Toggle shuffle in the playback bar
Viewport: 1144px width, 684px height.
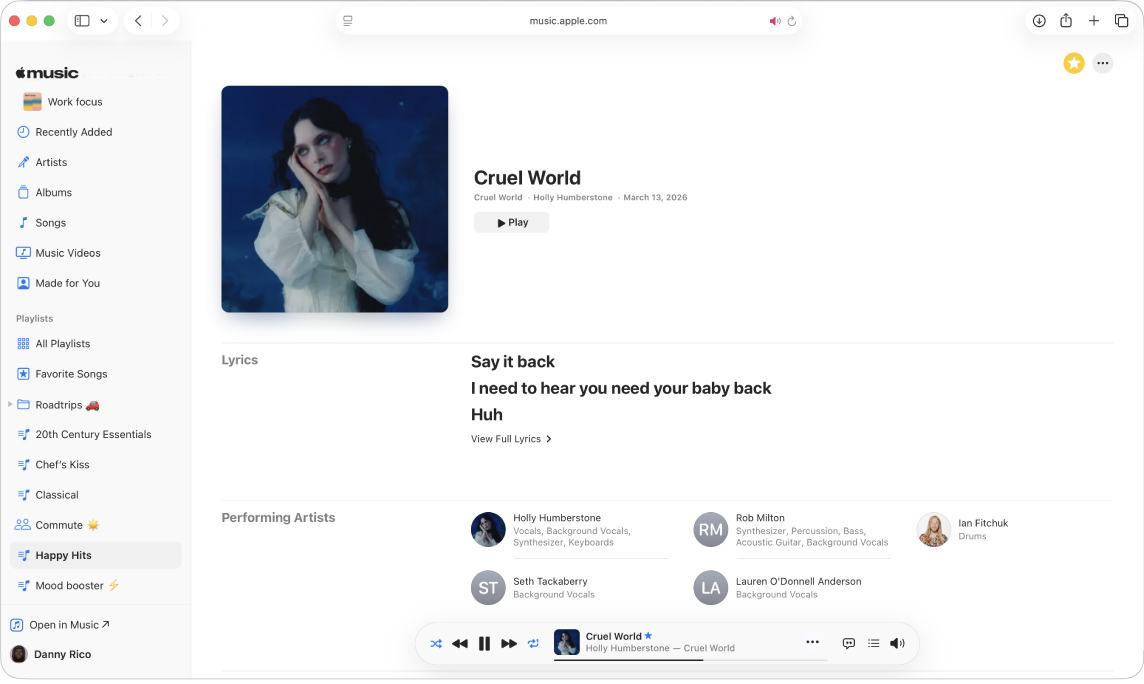tap(436, 644)
